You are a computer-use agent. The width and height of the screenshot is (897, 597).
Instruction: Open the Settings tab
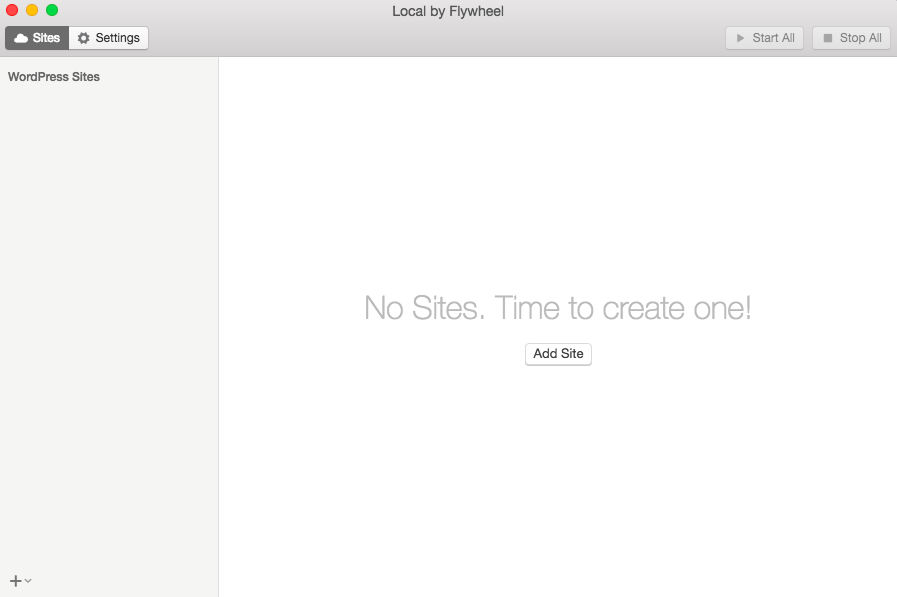click(109, 38)
